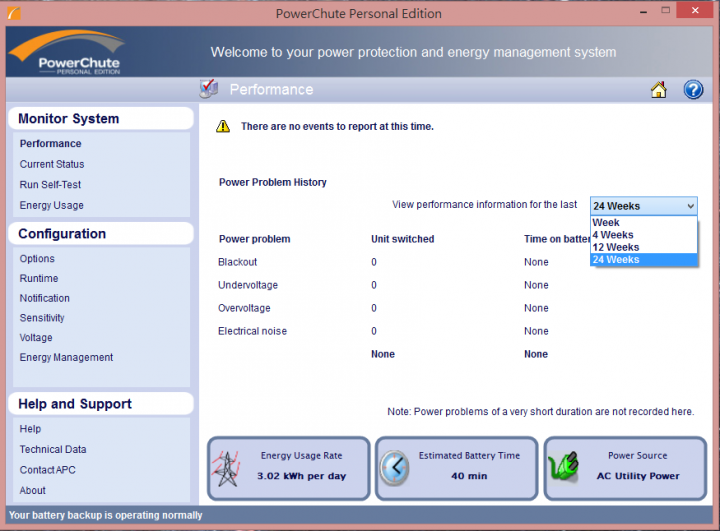This screenshot has width=720, height=531.
Task: Open Energy Management settings
Action: point(66,357)
